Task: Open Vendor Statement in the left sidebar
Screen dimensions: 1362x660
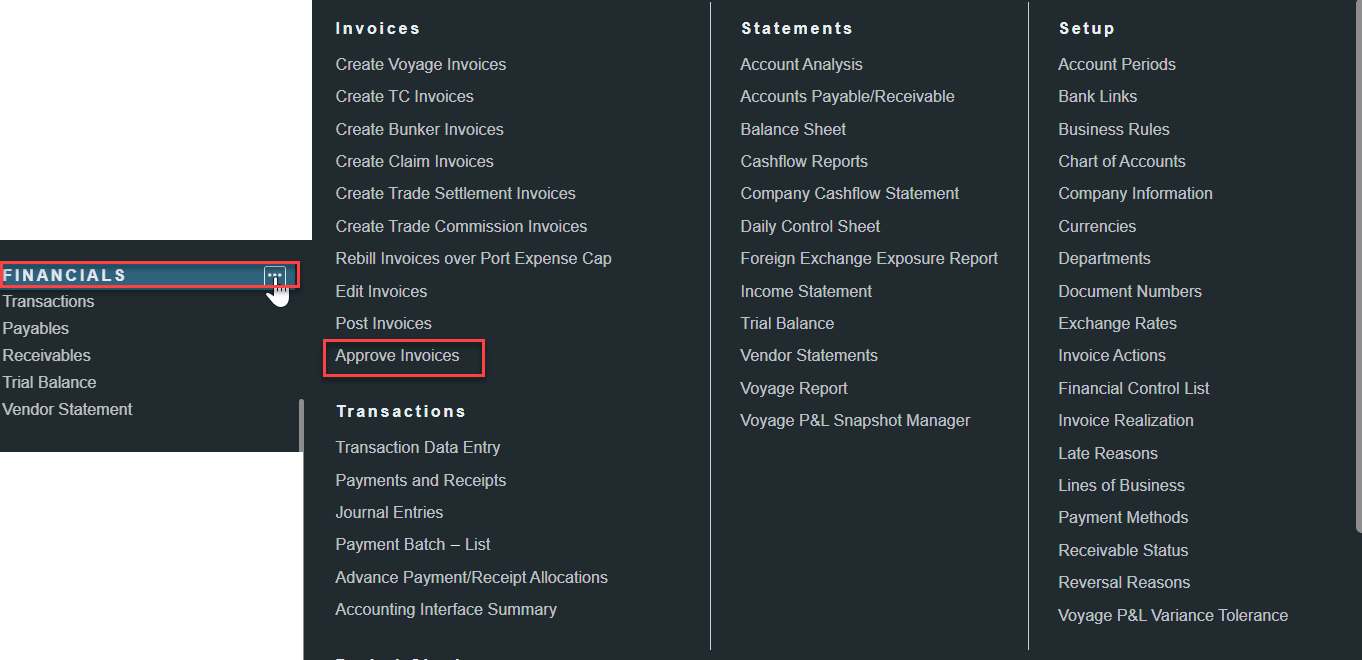Action: tap(67, 410)
